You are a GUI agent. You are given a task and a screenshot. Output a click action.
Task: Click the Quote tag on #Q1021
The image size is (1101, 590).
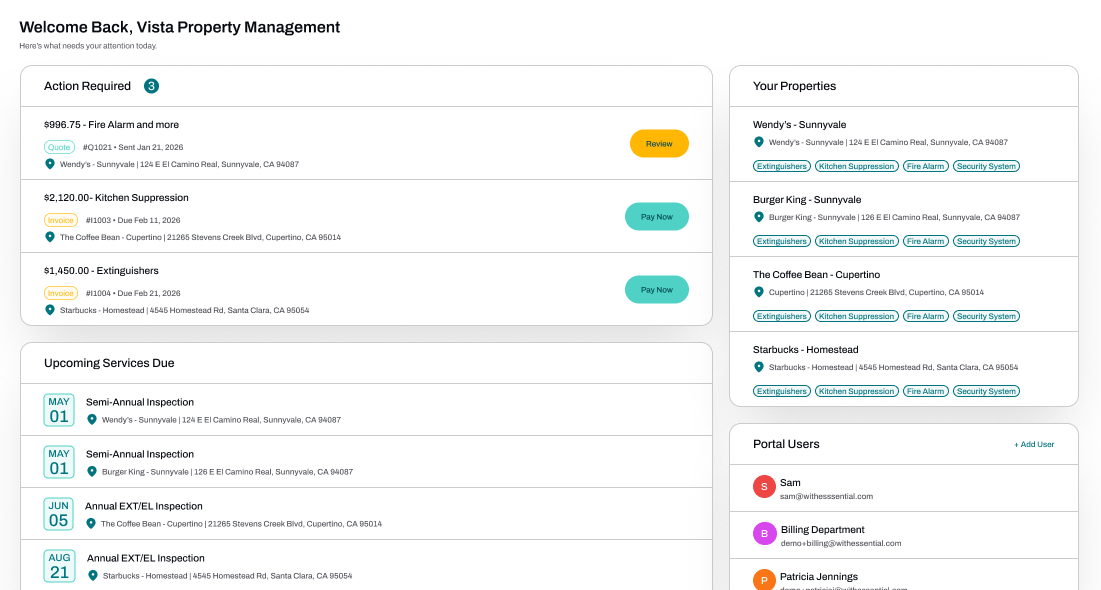pyautogui.click(x=60, y=148)
